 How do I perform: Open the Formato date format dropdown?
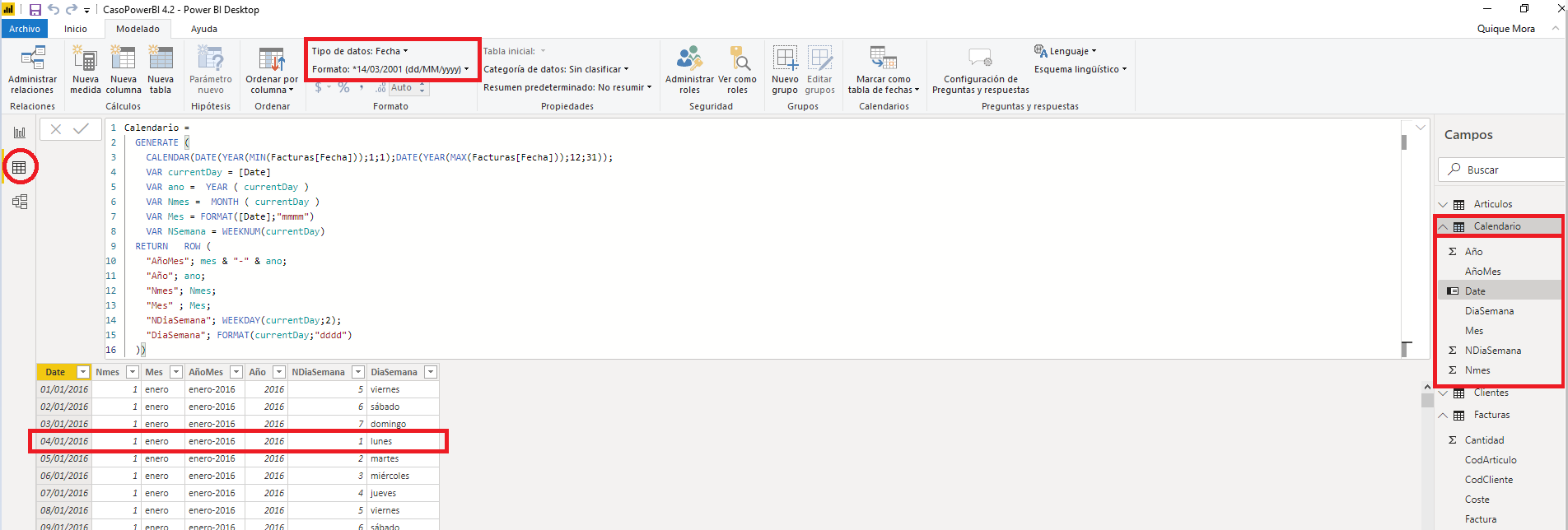(390, 69)
